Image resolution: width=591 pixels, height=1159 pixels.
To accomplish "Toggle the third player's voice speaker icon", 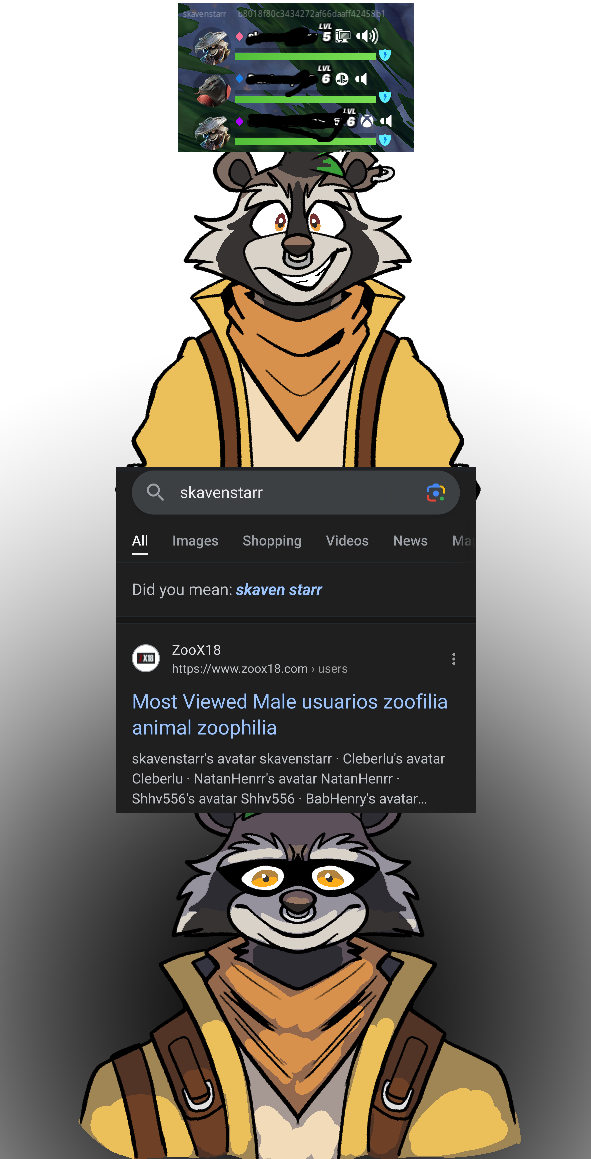I will click(386, 120).
